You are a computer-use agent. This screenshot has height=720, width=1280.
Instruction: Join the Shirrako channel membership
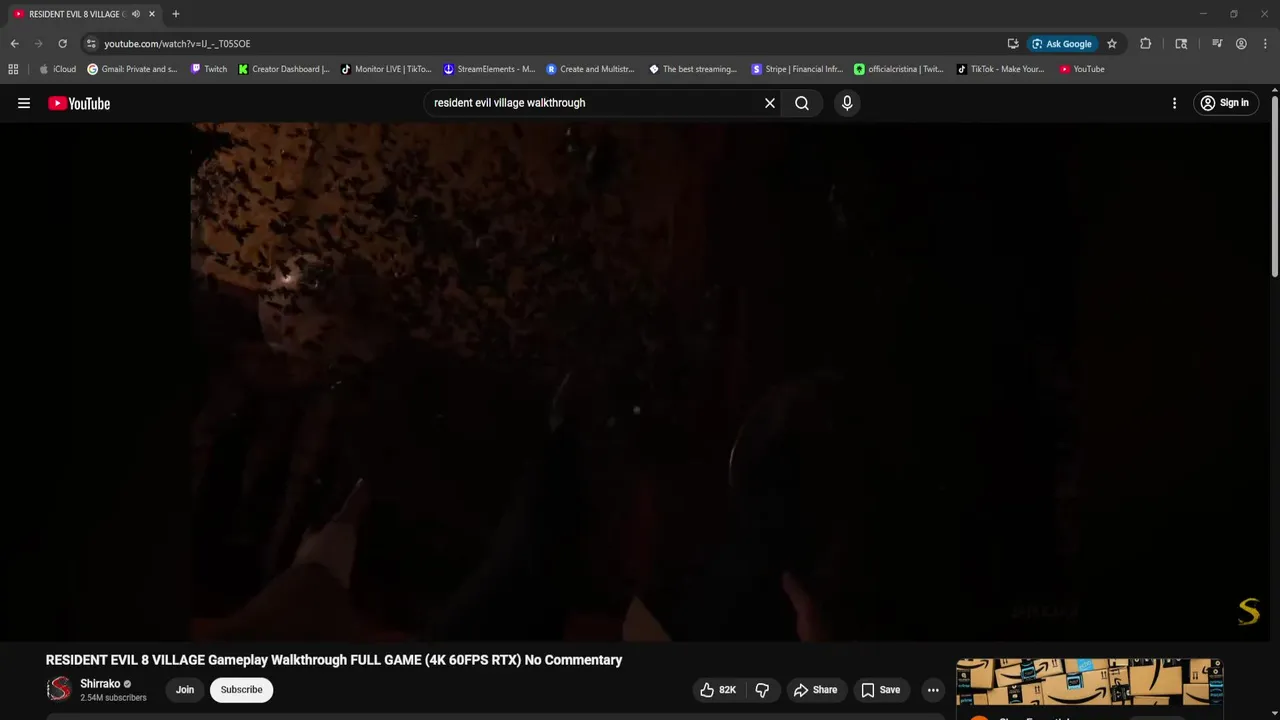[185, 690]
